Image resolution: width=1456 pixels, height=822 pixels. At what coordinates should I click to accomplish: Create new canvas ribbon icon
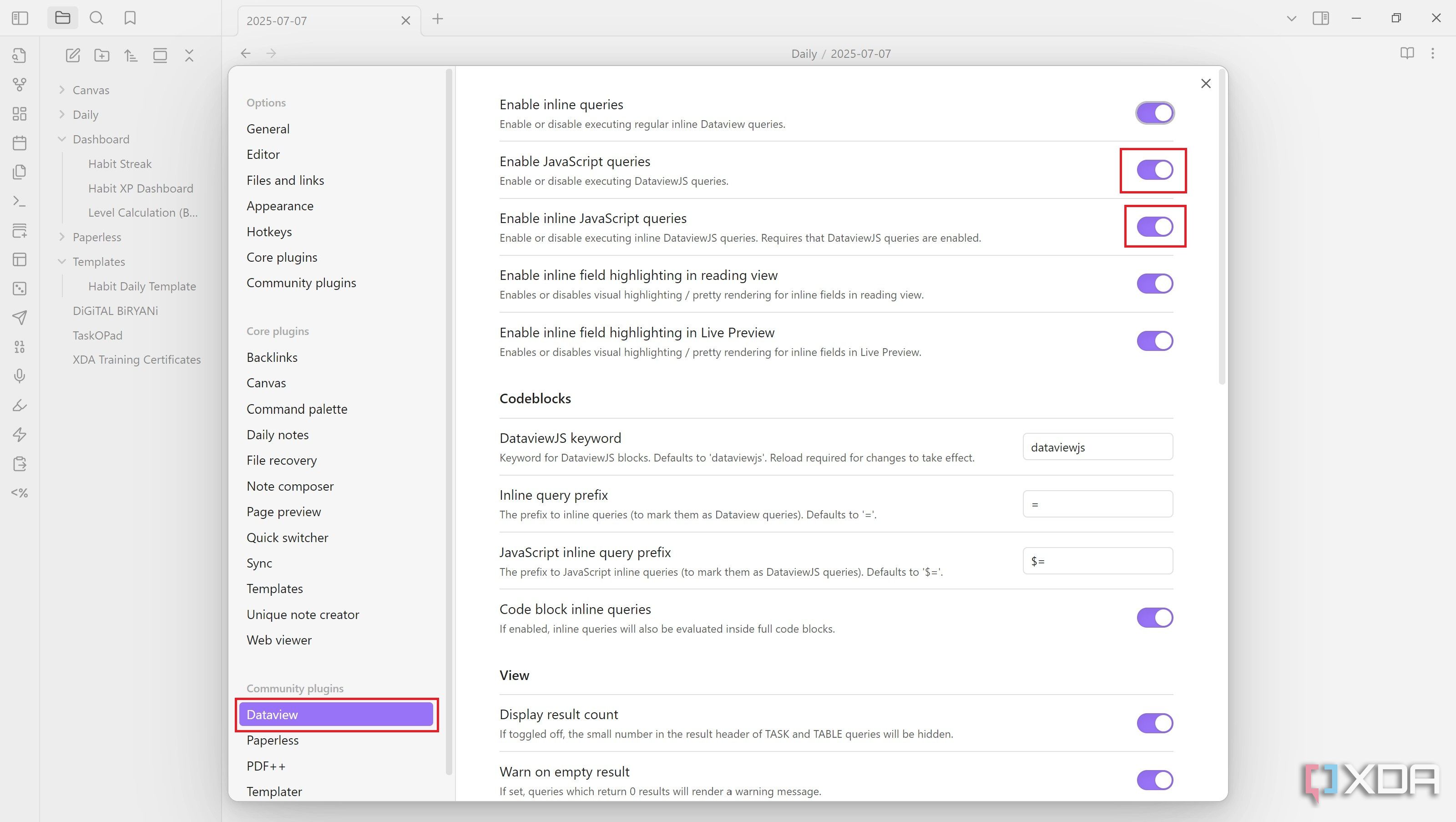[20, 114]
